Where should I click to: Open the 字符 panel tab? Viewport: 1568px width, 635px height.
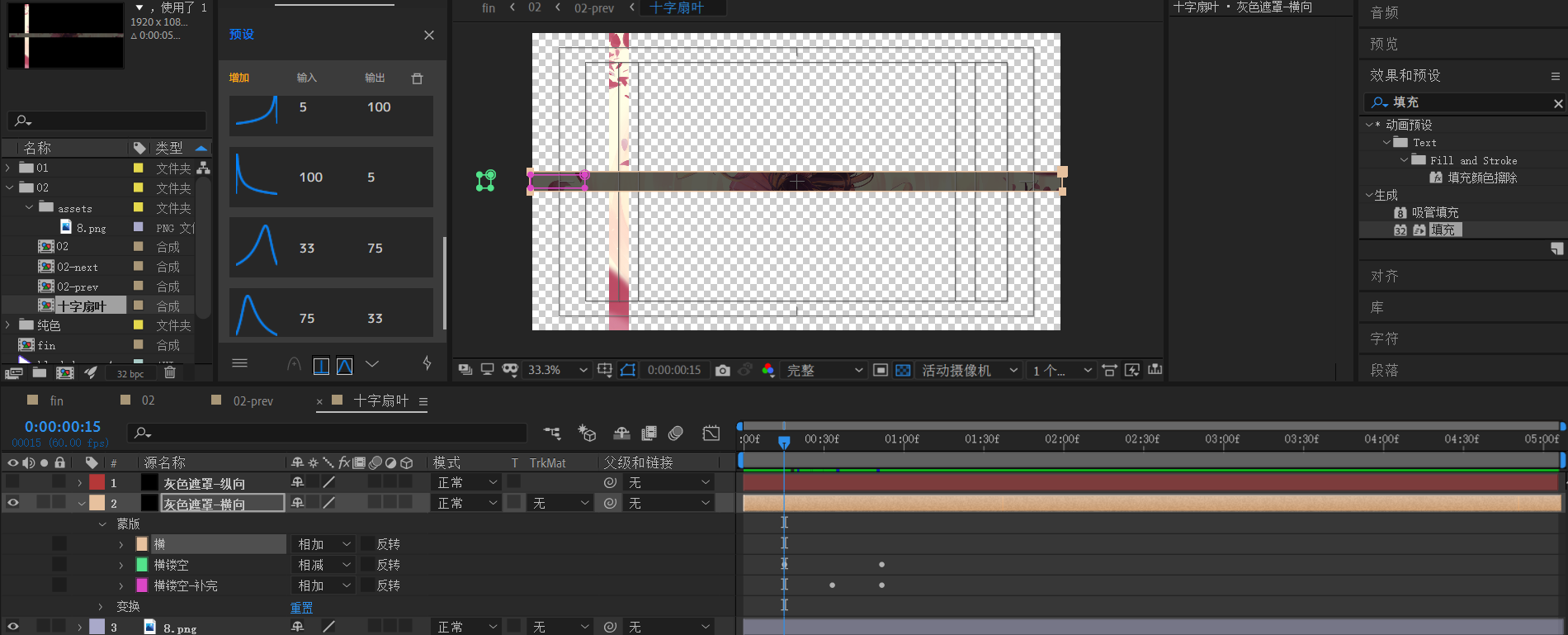1384,339
